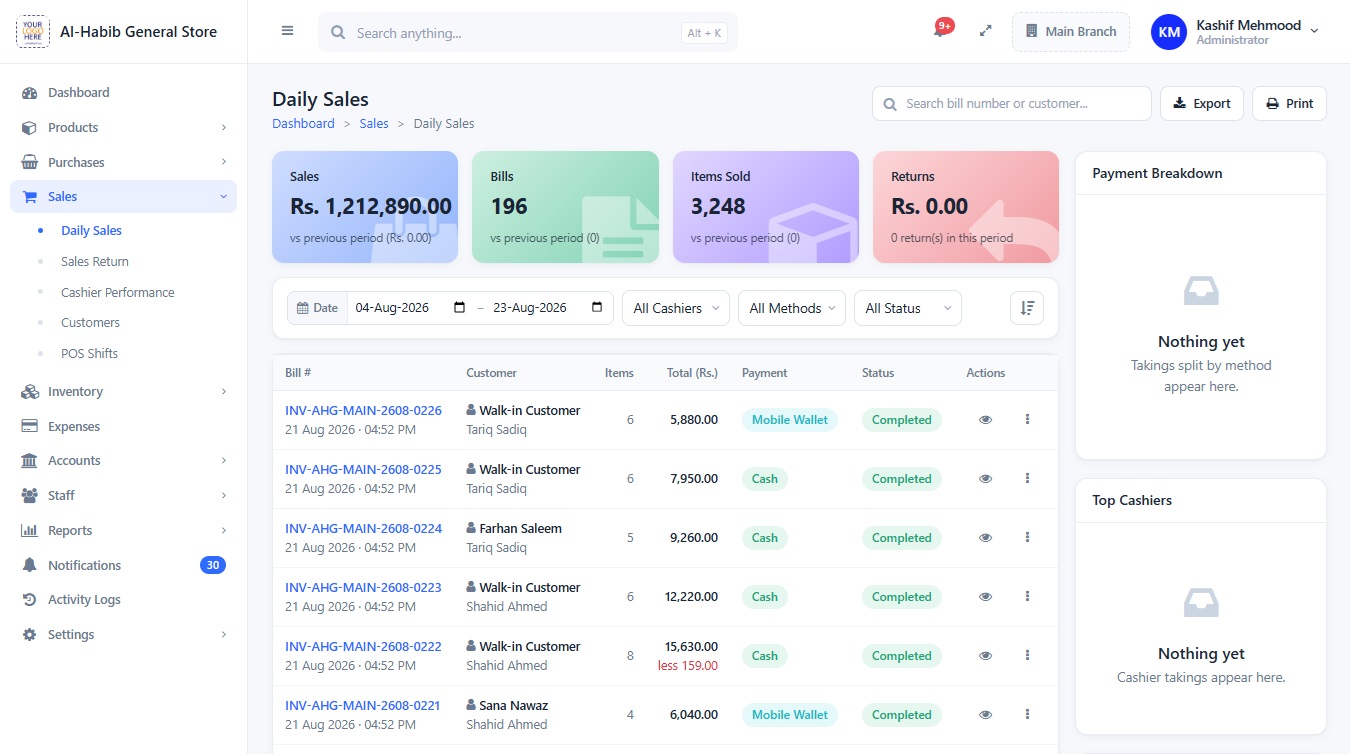Focus the Search anything field
This screenshot has height=754, width=1350.
click(x=528, y=33)
